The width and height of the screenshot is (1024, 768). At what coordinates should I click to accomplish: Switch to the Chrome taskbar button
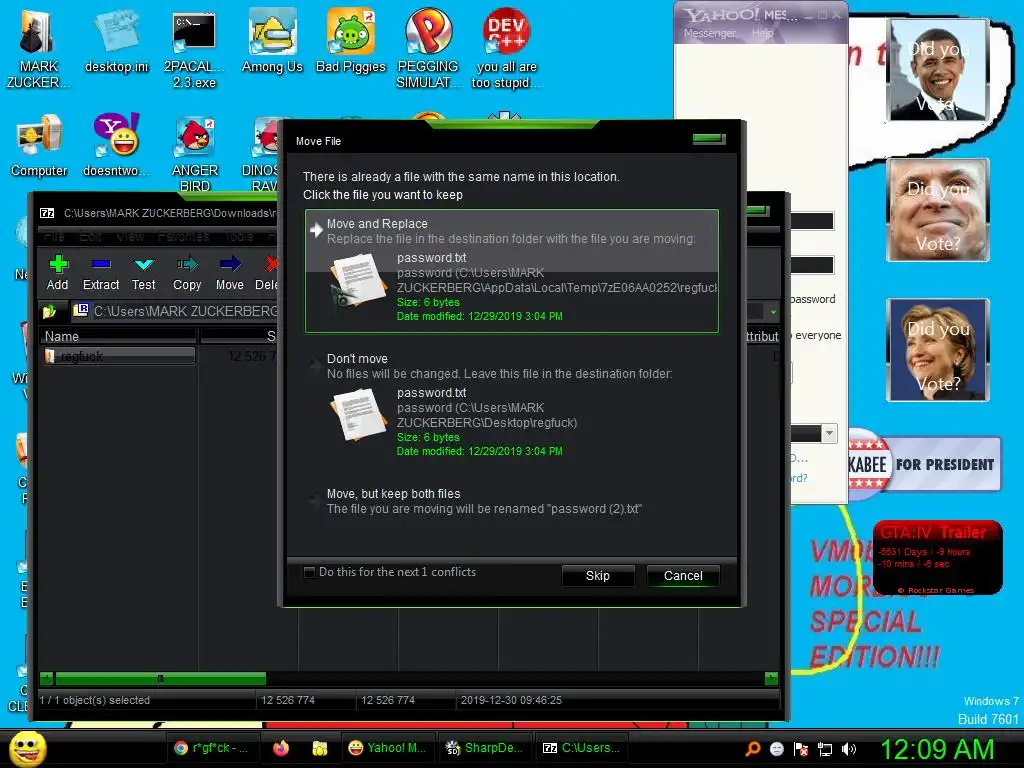click(212, 748)
